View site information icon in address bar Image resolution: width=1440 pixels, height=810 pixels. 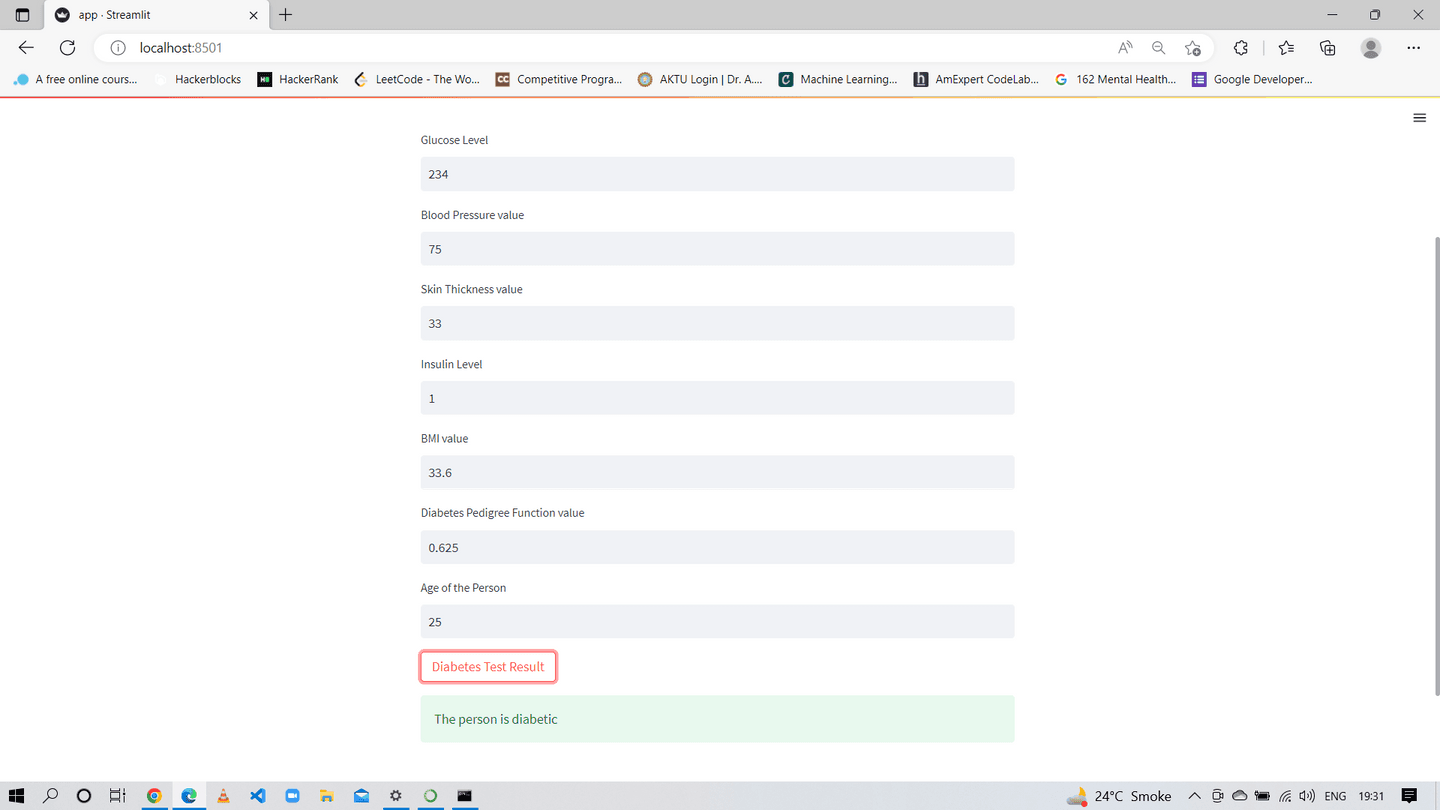[x=117, y=48]
